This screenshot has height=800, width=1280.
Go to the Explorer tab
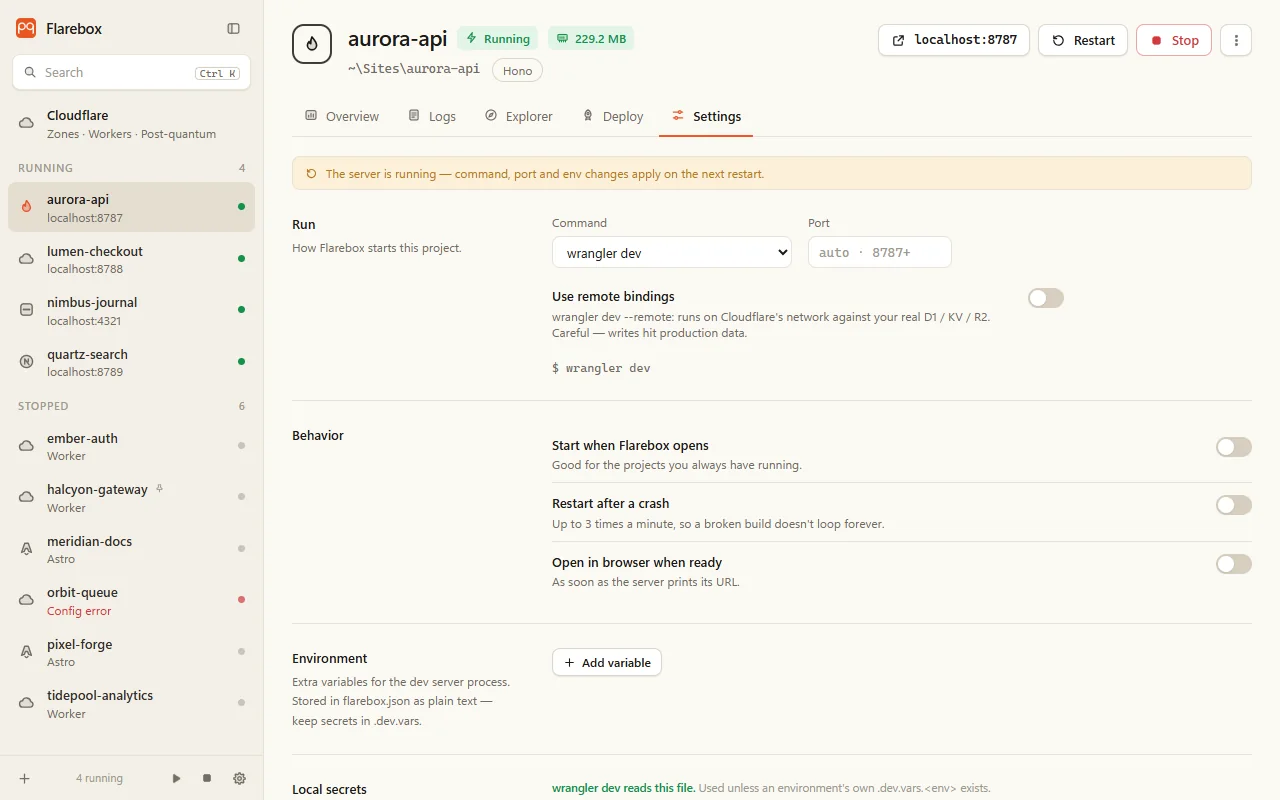(518, 117)
